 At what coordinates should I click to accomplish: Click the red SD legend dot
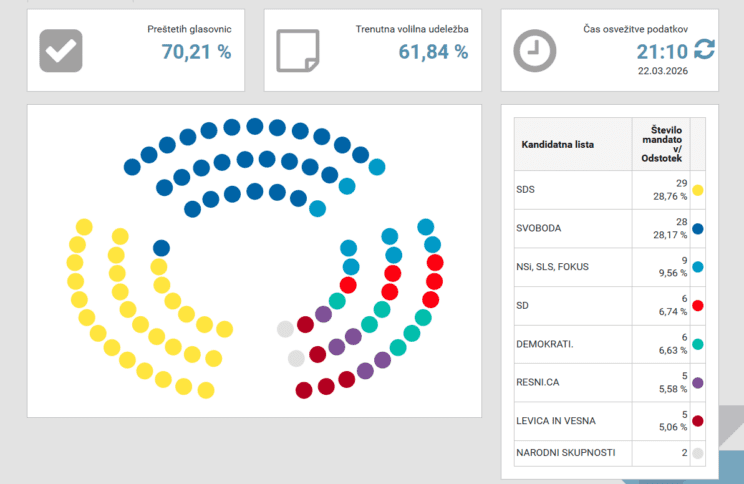(x=697, y=306)
